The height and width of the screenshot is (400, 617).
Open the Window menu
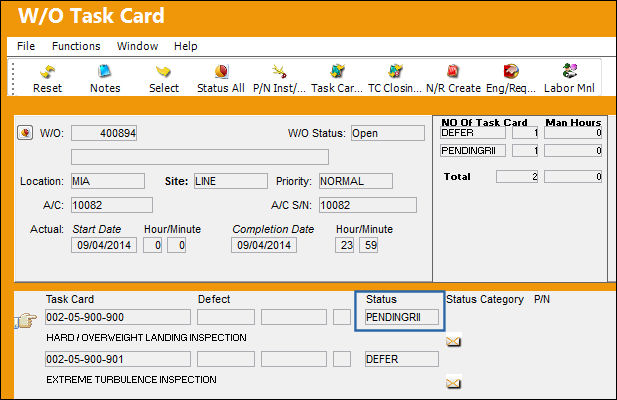tap(137, 46)
